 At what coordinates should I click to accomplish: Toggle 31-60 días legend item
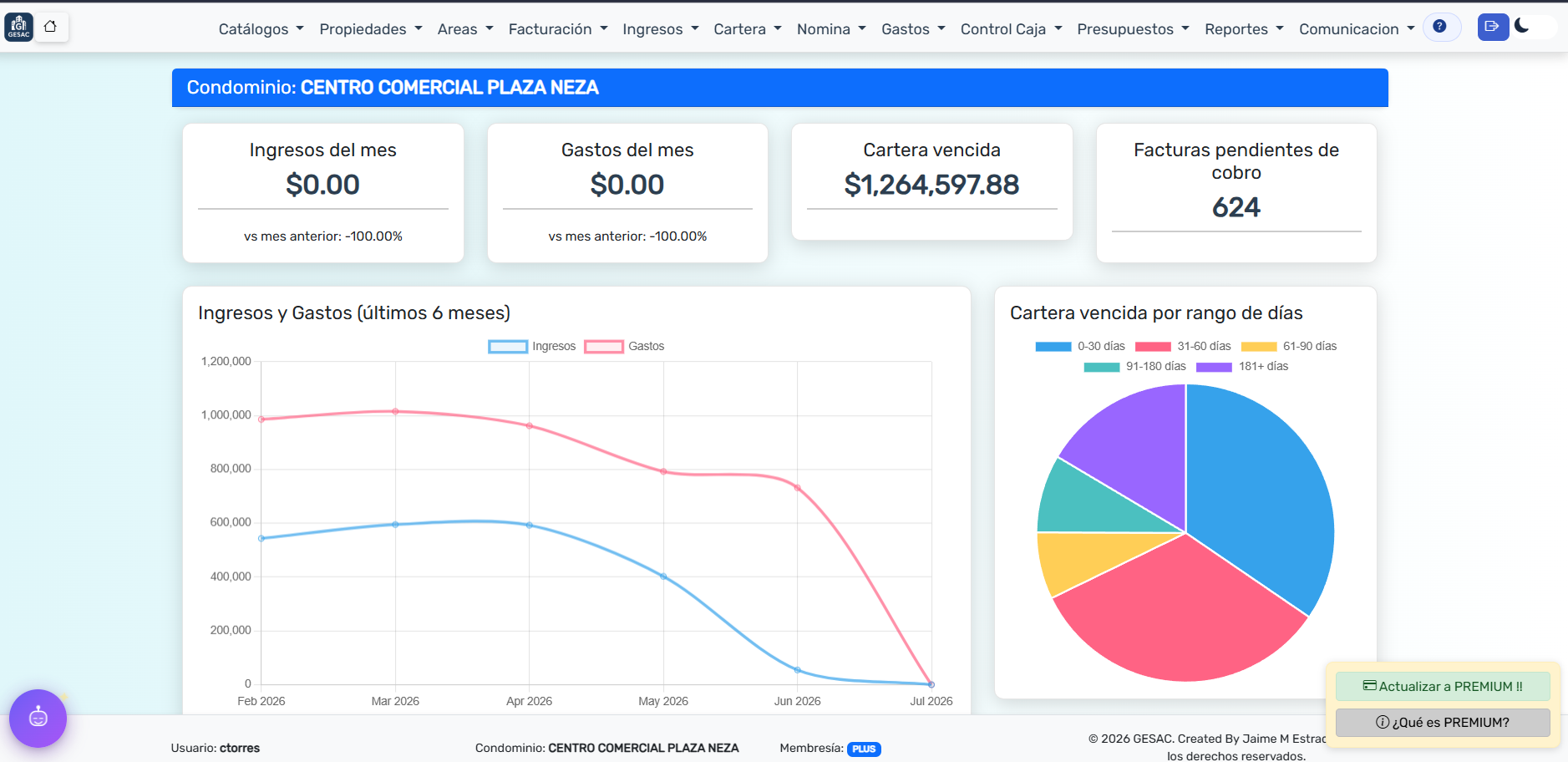(1183, 346)
